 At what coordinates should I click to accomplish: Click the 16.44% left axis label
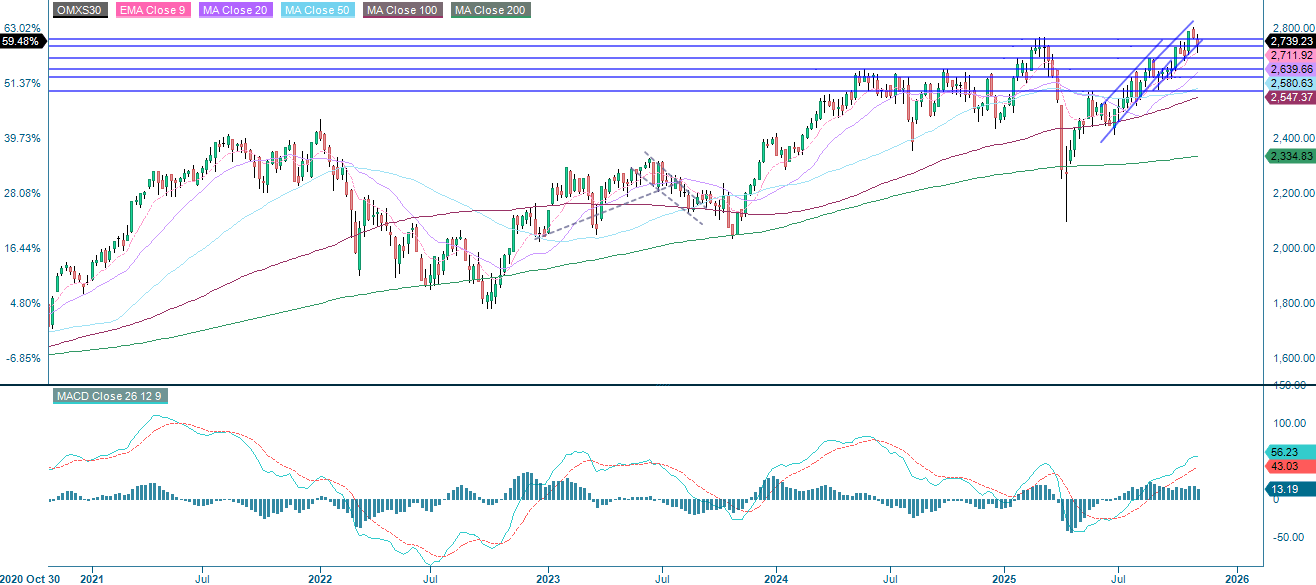pyautogui.click(x=22, y=248)
